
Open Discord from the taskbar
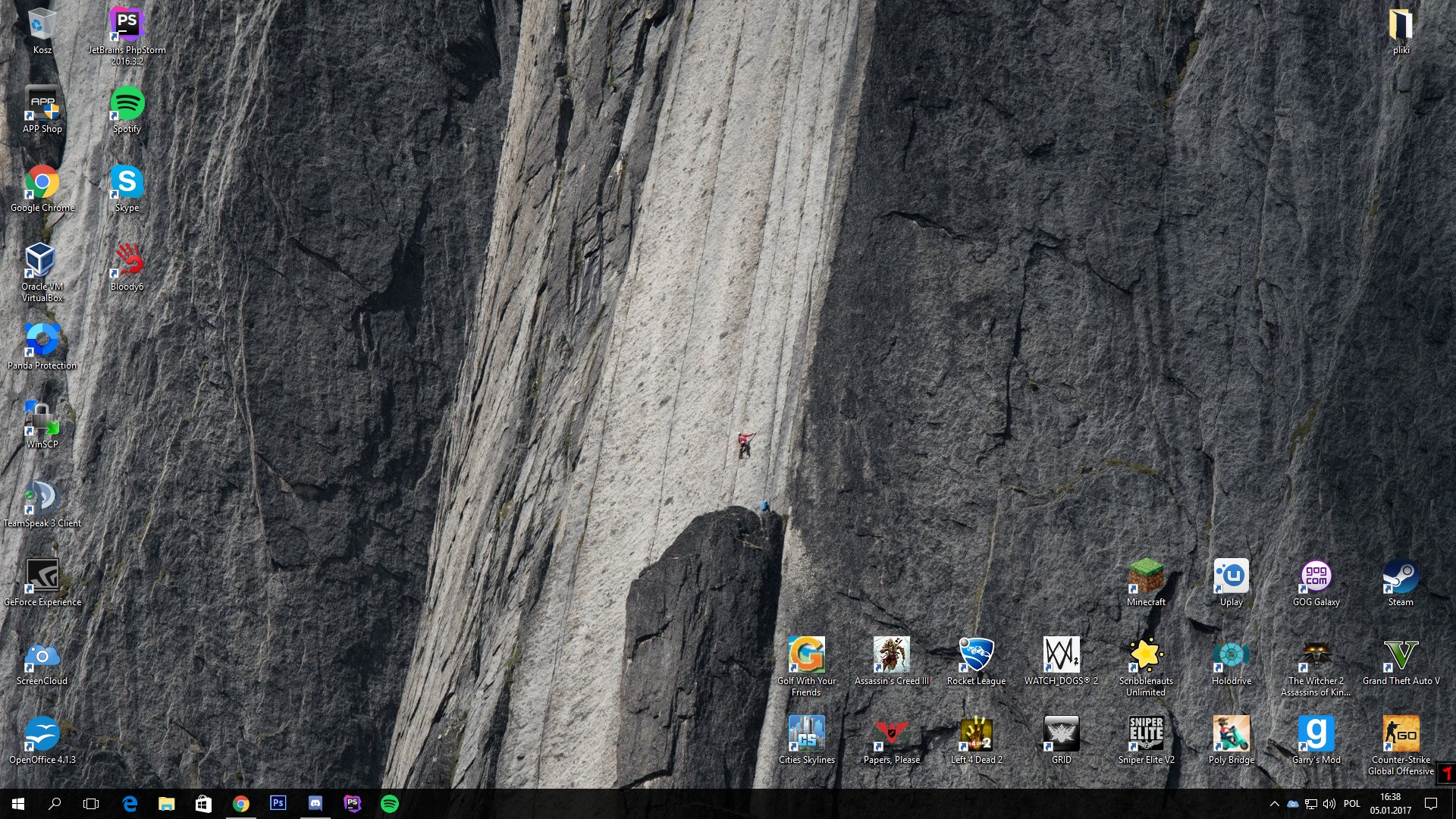(315, 804)
